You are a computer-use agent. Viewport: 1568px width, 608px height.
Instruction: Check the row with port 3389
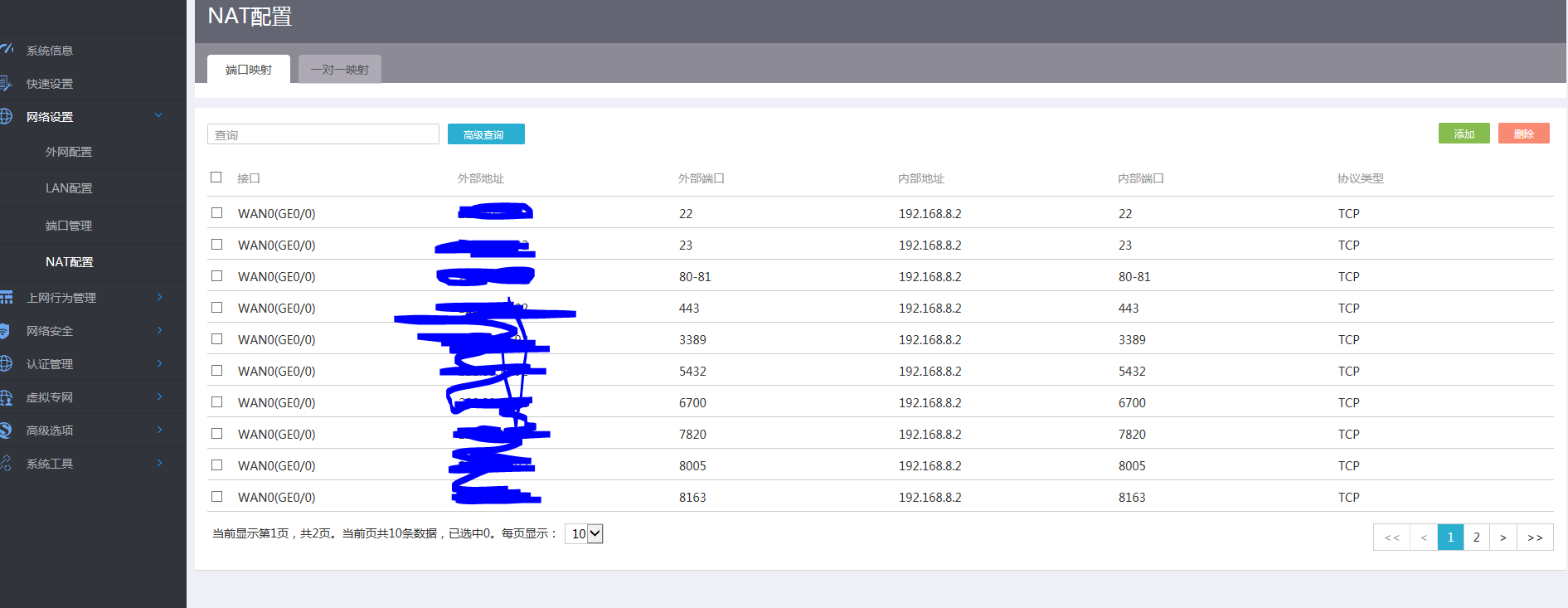click(217, 338)
